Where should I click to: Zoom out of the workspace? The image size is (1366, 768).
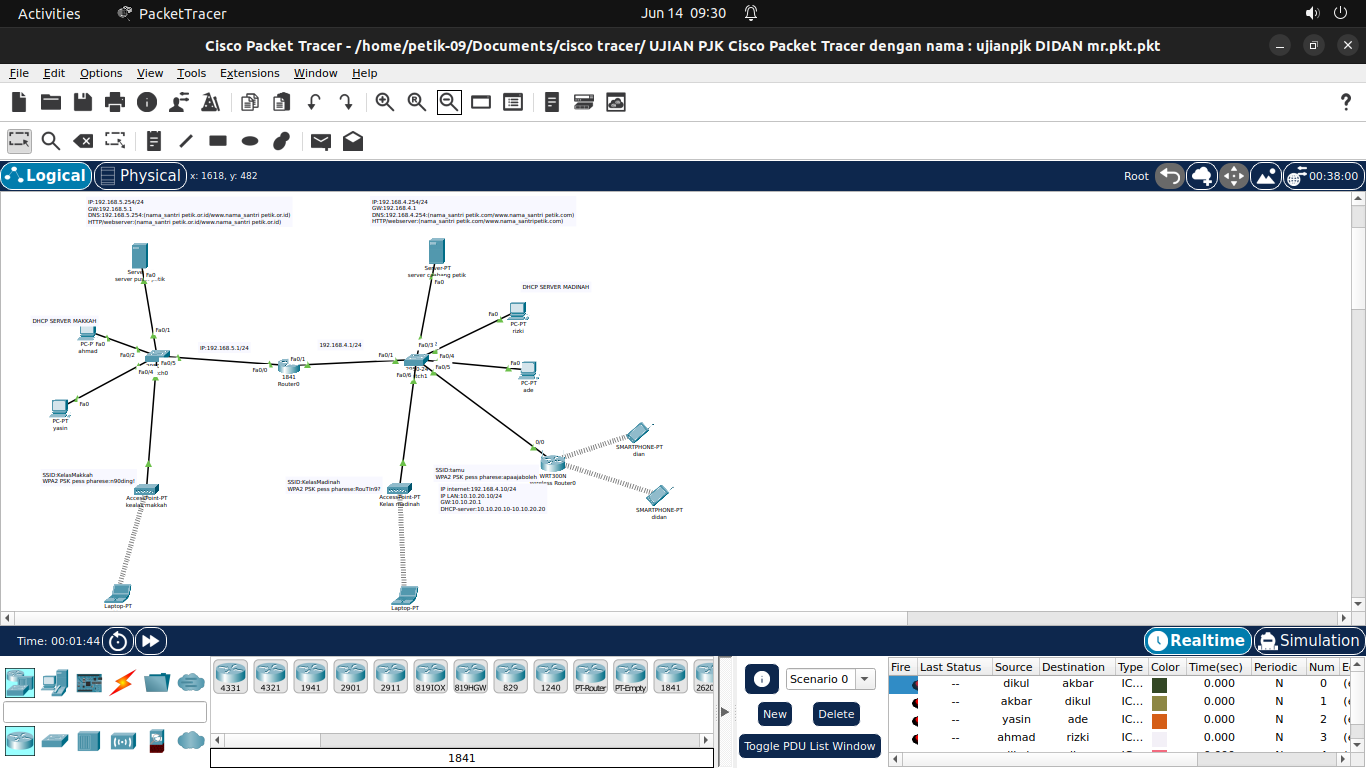449,102
